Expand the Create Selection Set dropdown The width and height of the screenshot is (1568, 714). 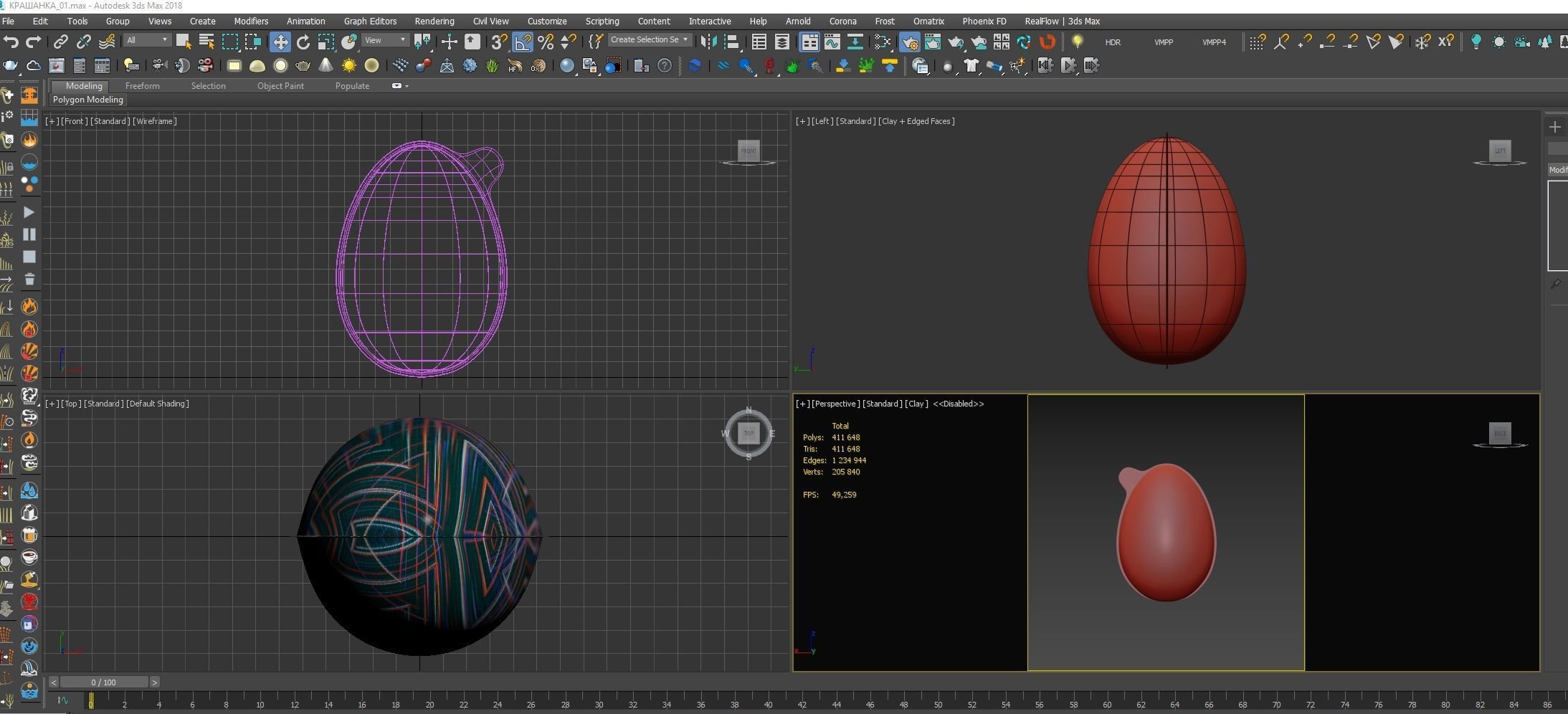coord(650,40)
